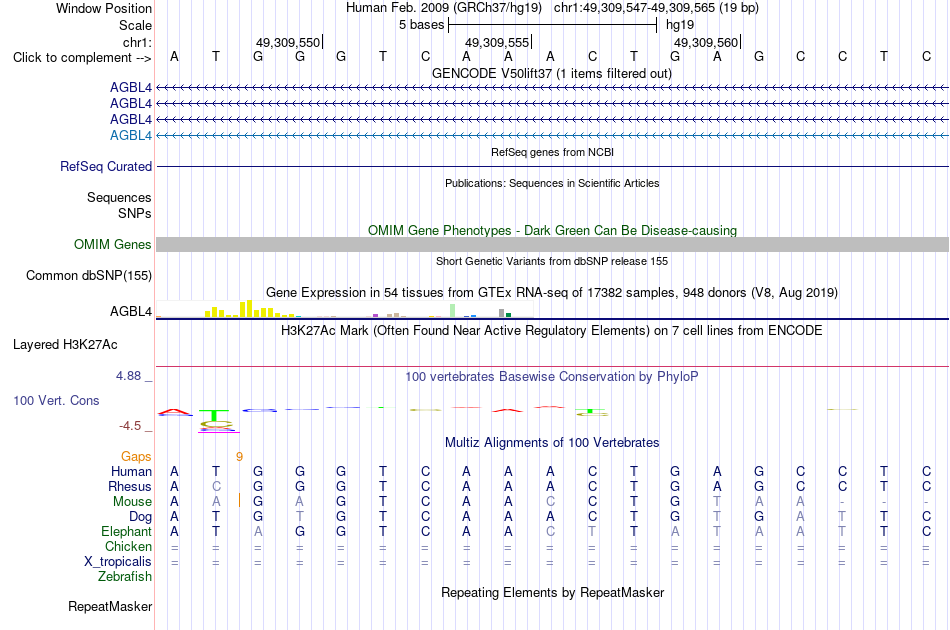
Task: Click the black AGBL4 label beside the GTEx chart
Action: (131, 311)
